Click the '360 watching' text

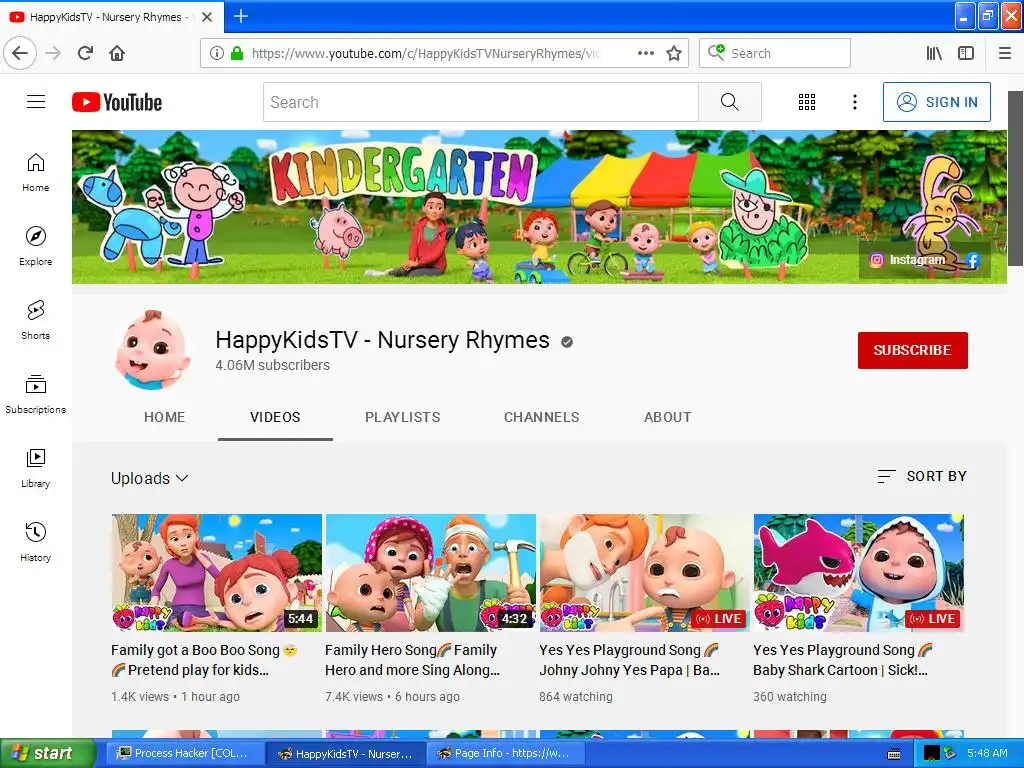[790, 697]
